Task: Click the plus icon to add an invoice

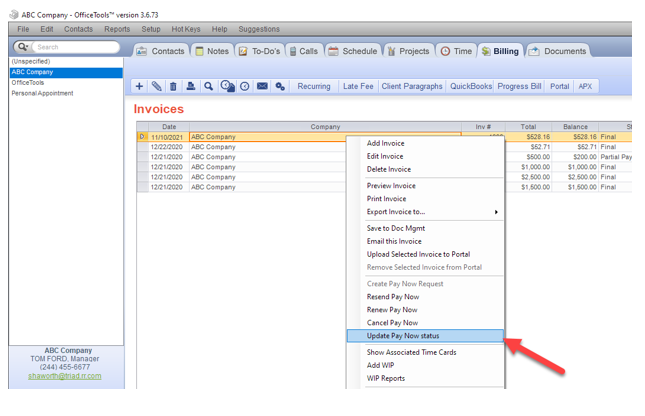Action: [139, 86]
